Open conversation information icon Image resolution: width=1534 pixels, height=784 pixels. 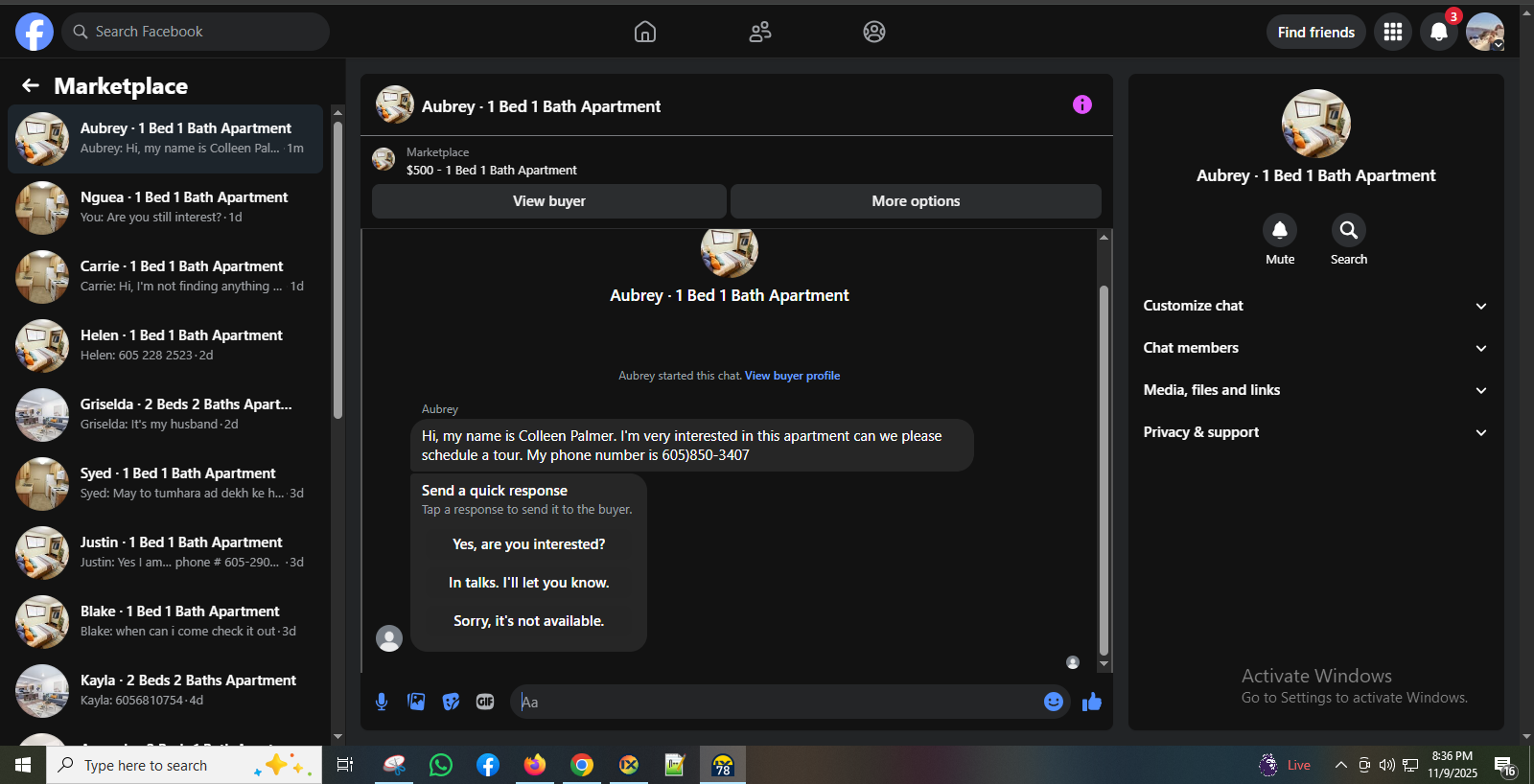coord(1082,104)
